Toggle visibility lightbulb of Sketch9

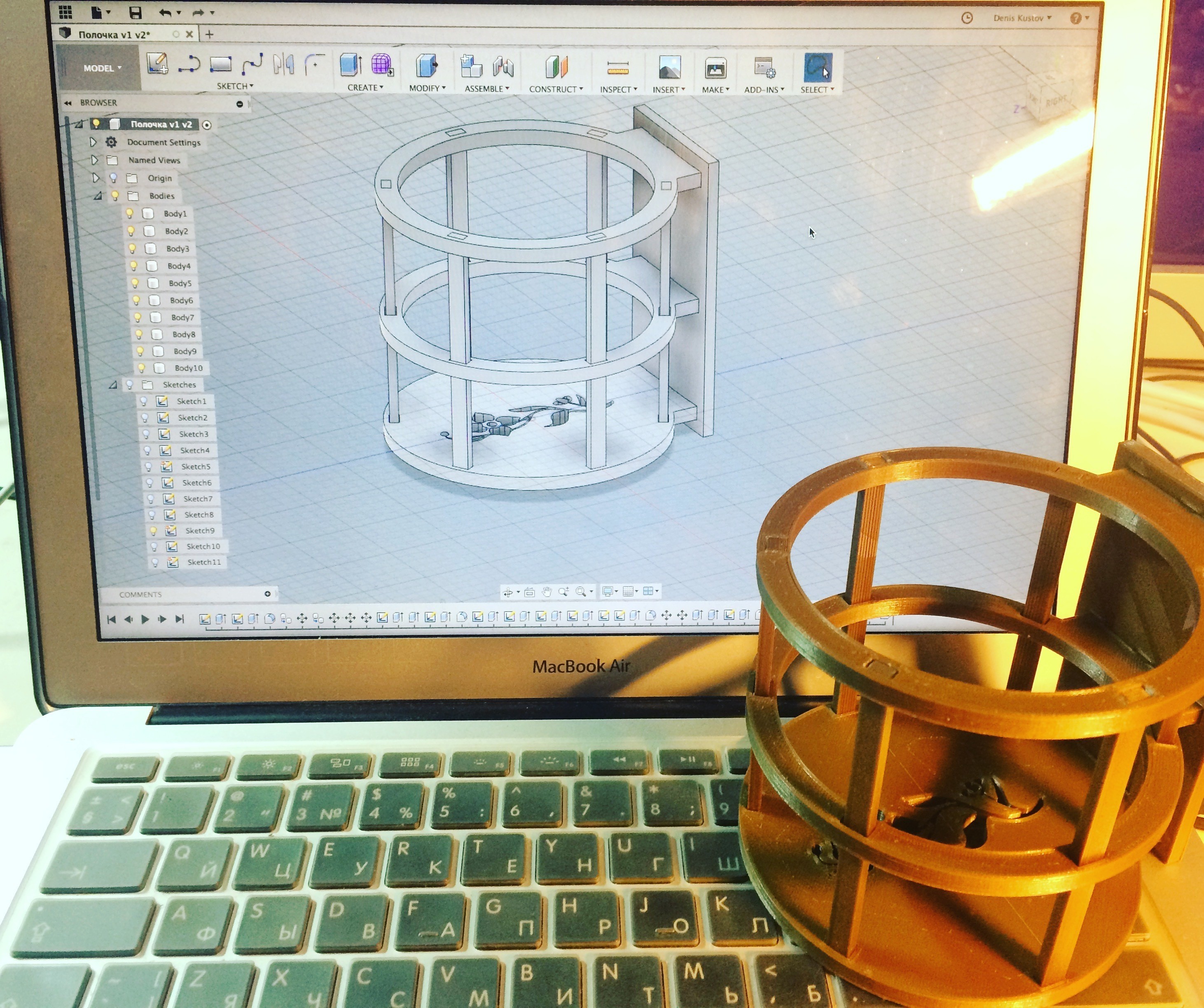click(x=153, y=531)
